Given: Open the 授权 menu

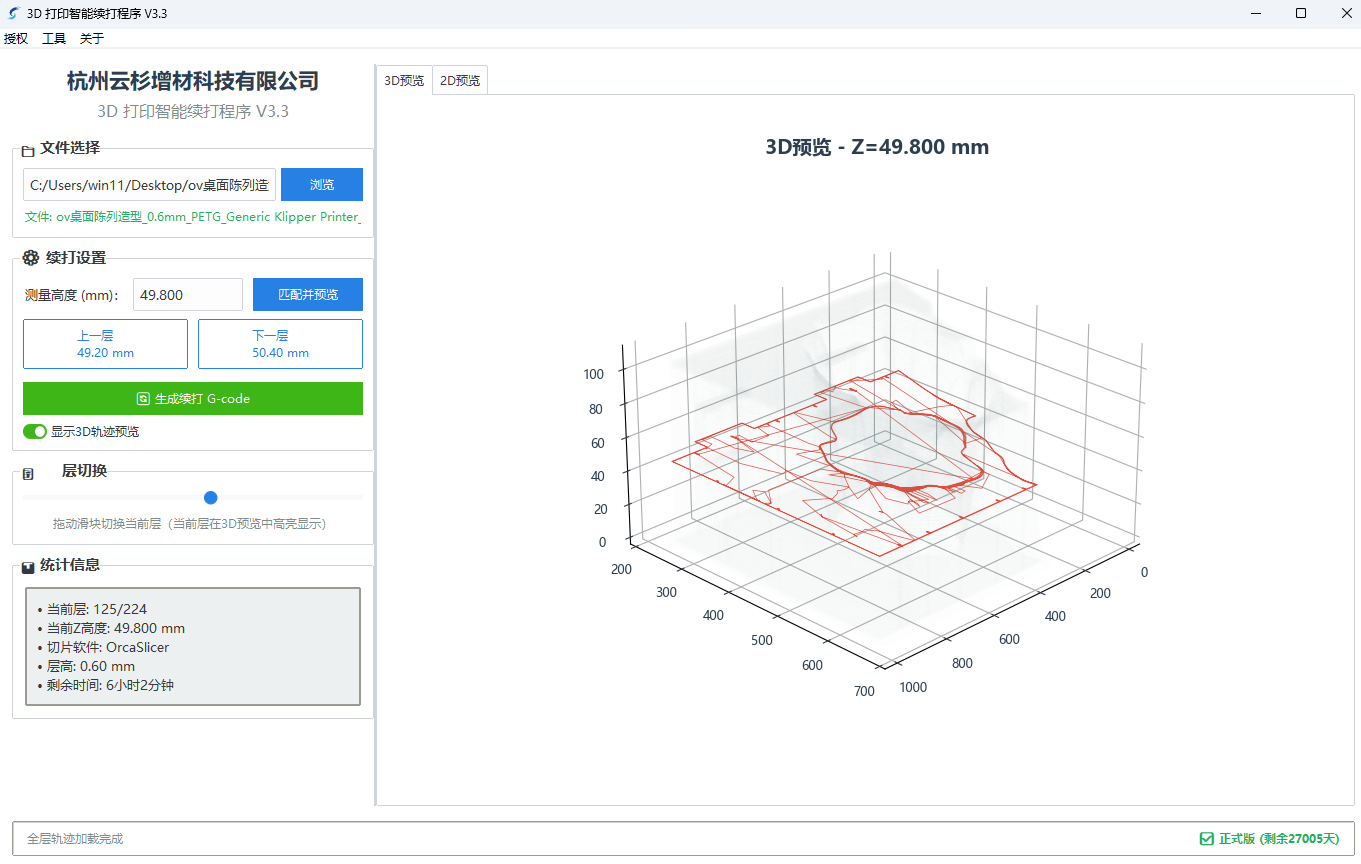Looking at the screenshot, I should pyautogui.click(x=16, y=38).
